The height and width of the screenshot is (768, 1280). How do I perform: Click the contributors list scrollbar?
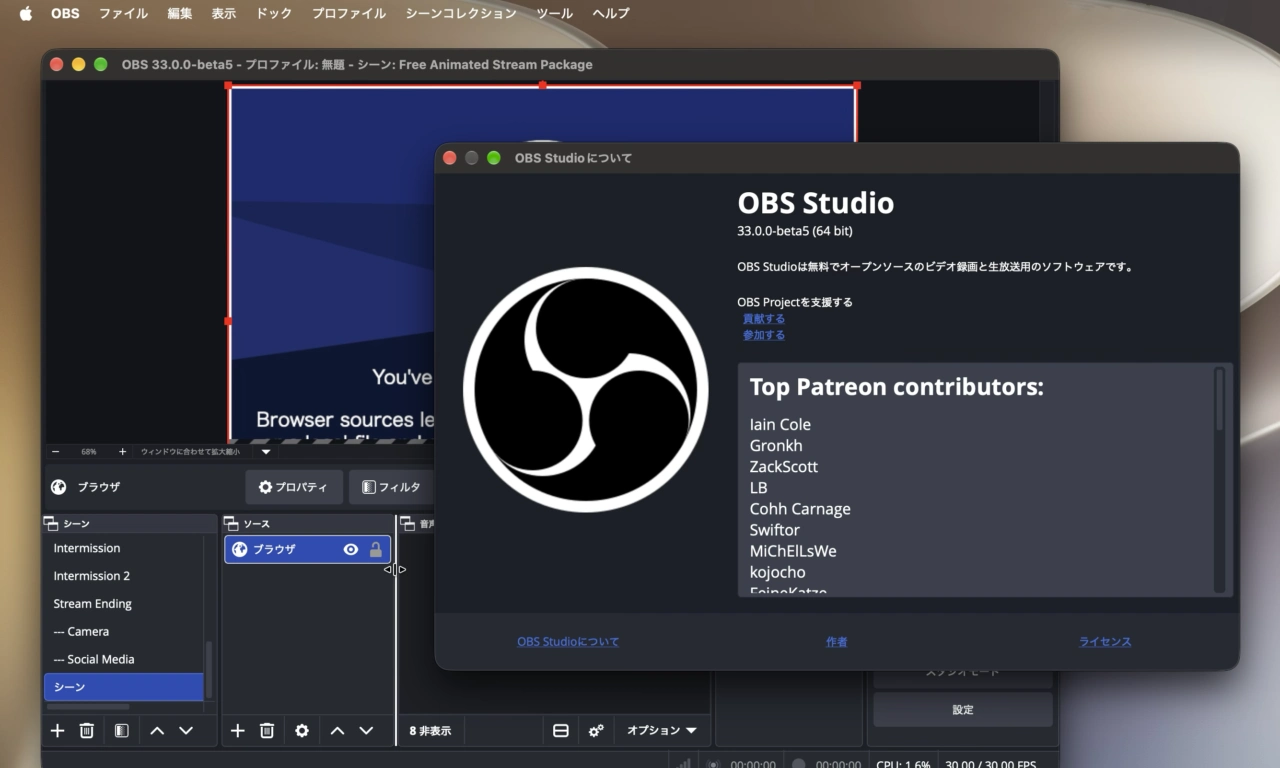1219,400
